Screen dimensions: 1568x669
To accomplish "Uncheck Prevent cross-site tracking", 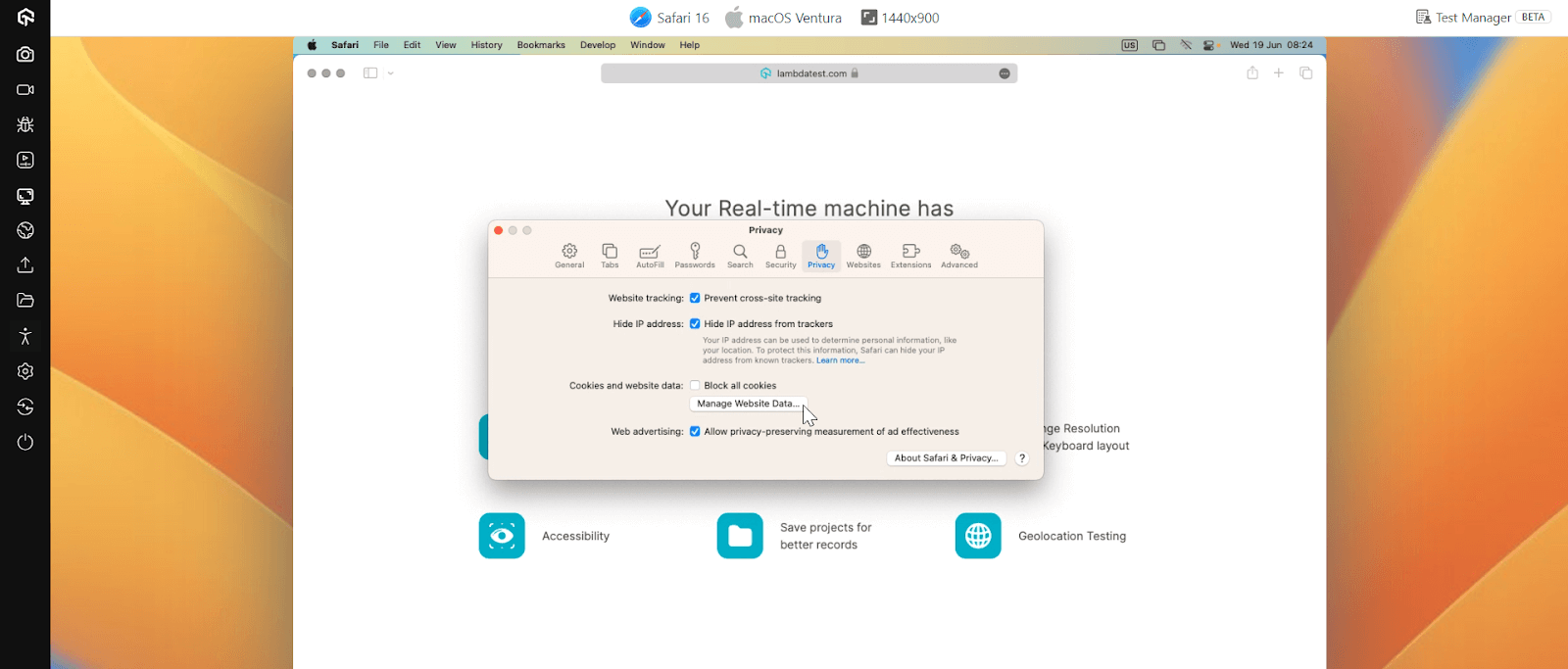I will (695, 298).
